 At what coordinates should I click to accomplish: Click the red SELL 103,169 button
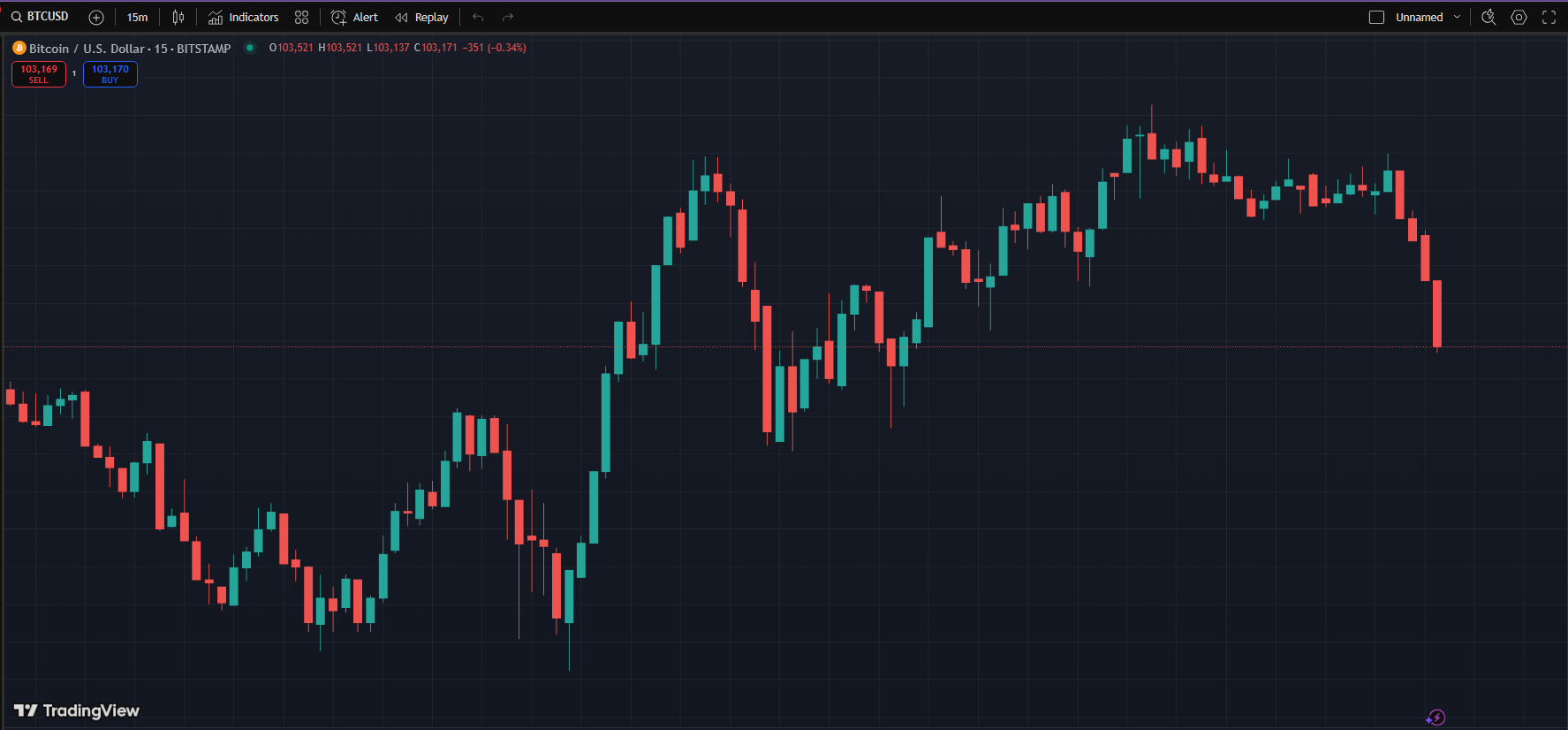tap(39, 74)
